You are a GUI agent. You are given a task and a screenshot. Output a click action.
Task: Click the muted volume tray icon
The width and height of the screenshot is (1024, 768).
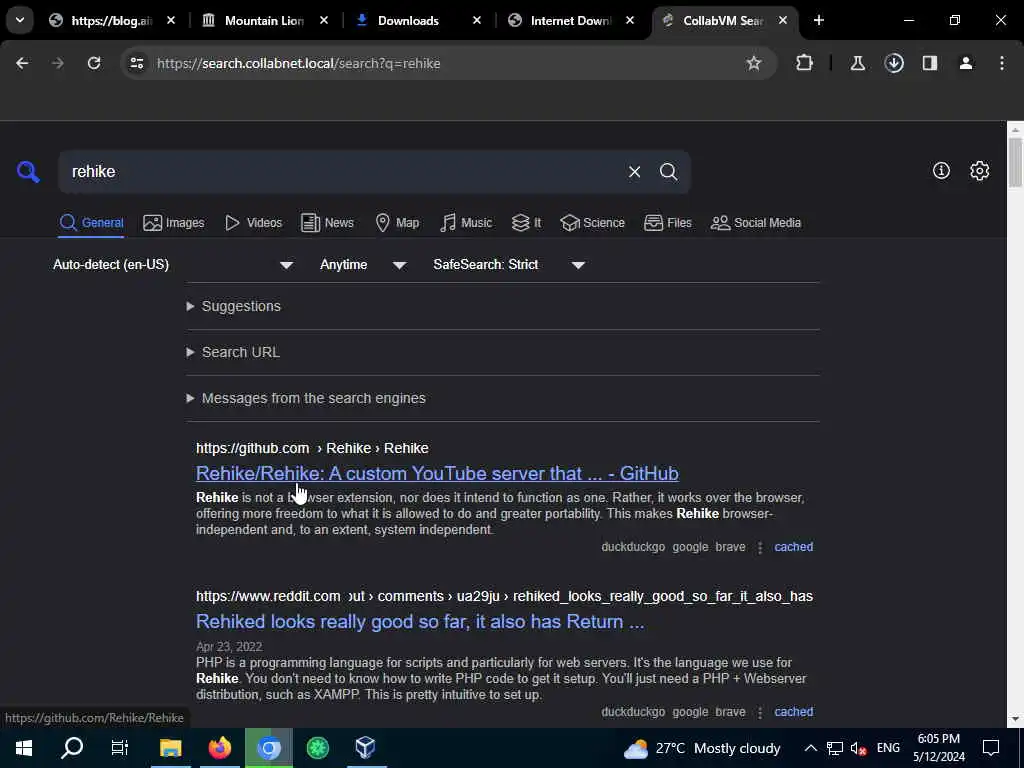click(x=858, y=748)
